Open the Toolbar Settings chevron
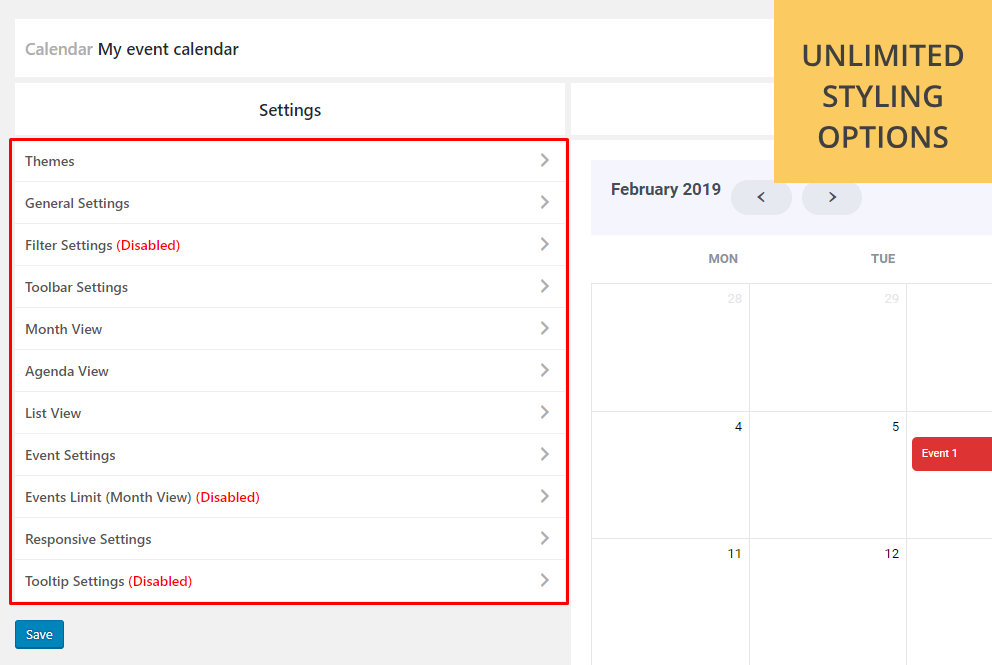Viewport: 992px width, 665px height. click(x=544, y=286)
